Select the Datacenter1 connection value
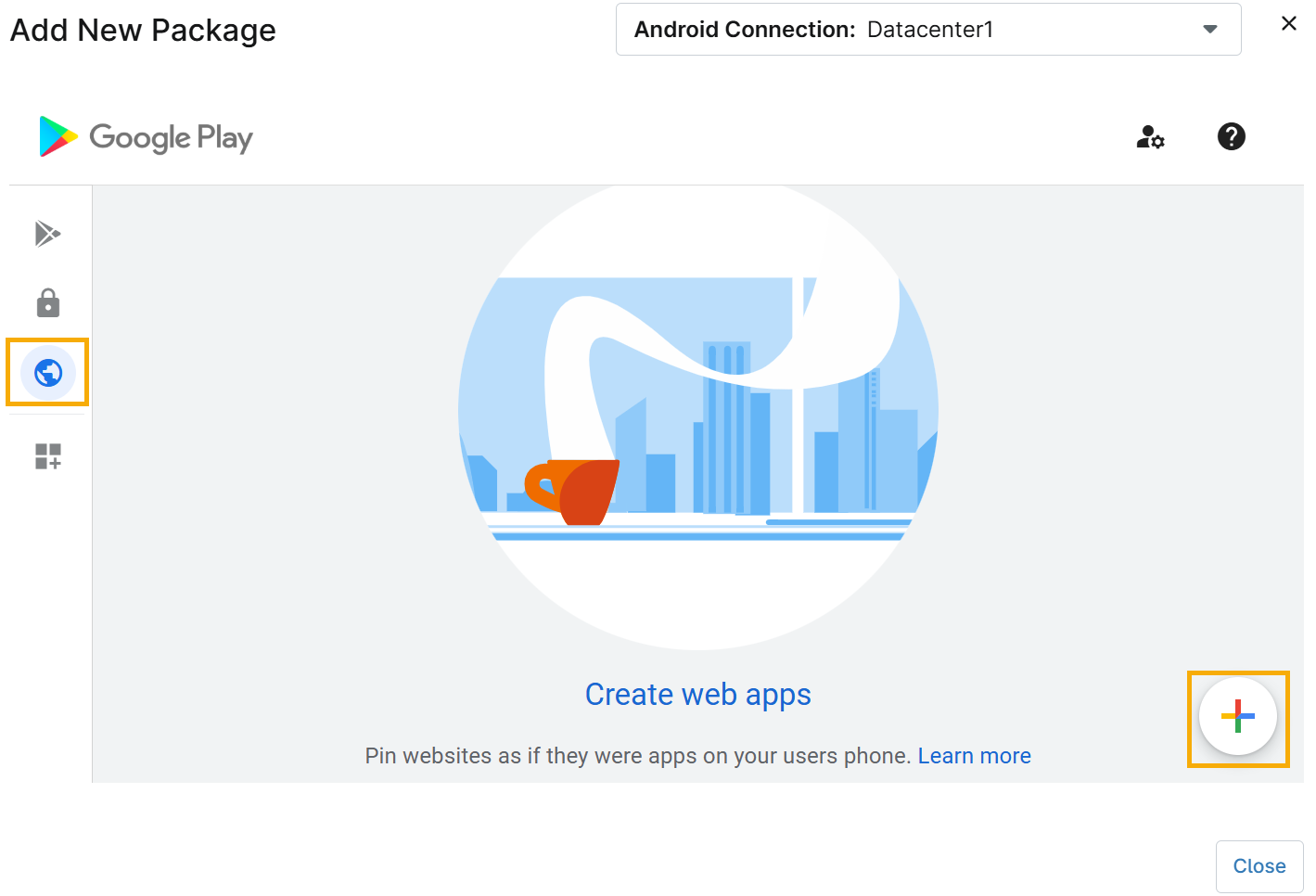The width and height of the screenshot is (1316, 896). [x=929, y=30]
